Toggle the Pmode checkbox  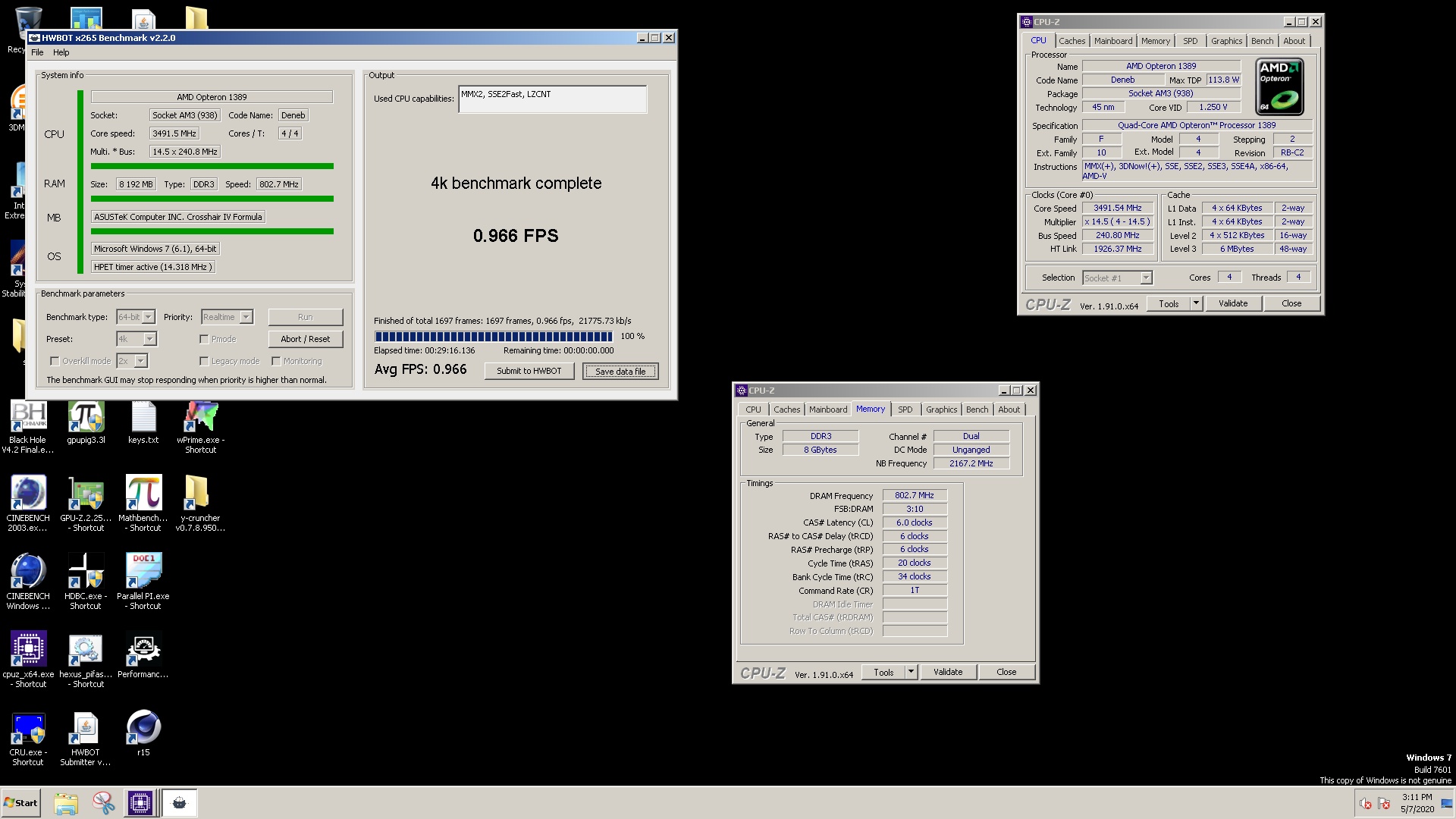coord(204,339)
